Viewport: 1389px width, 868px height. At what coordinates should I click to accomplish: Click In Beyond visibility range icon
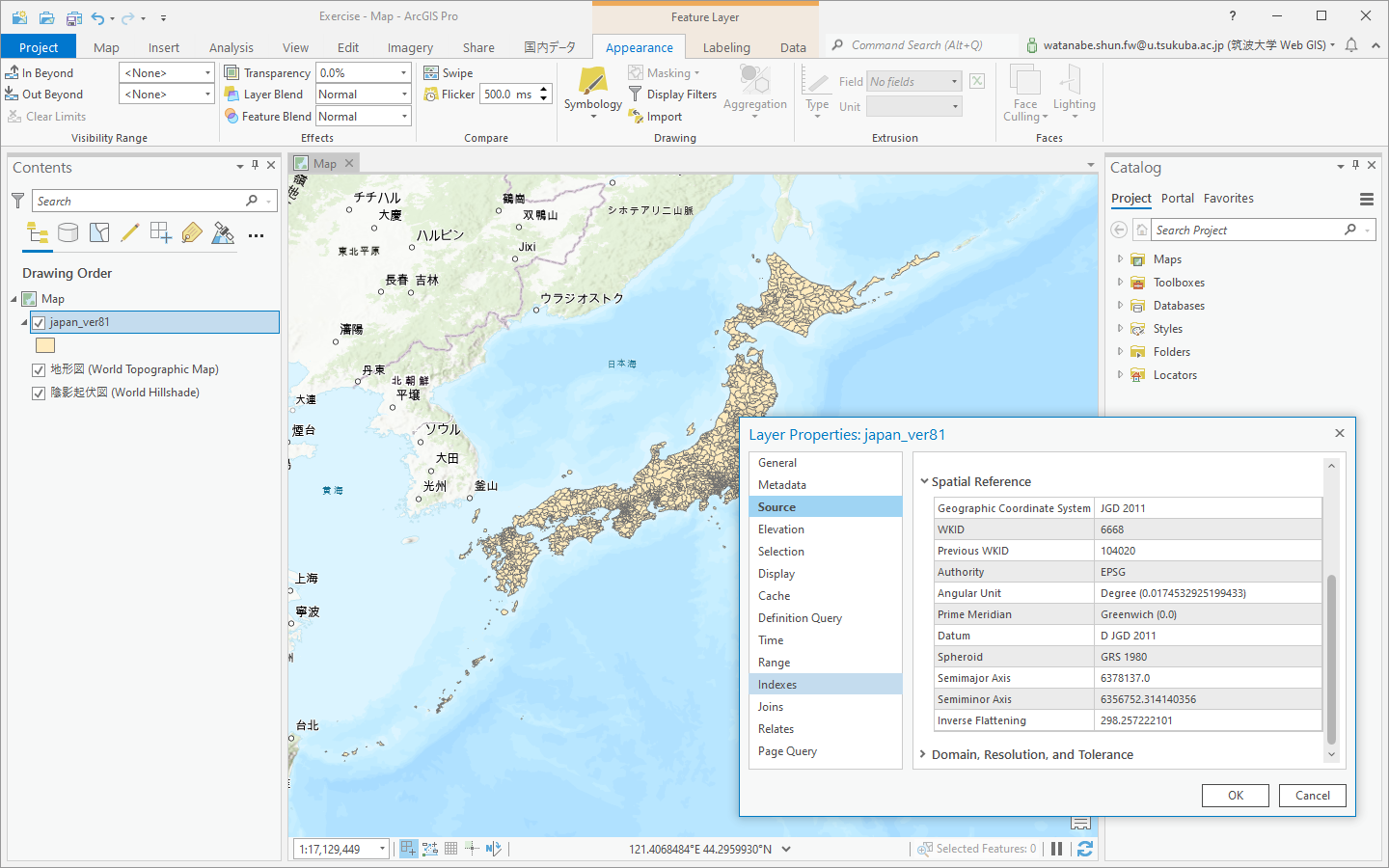(13, 72)
